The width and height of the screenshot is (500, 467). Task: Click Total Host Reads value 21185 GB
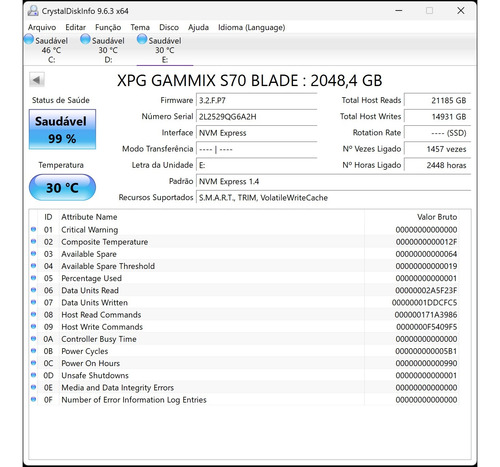(437, 100)
